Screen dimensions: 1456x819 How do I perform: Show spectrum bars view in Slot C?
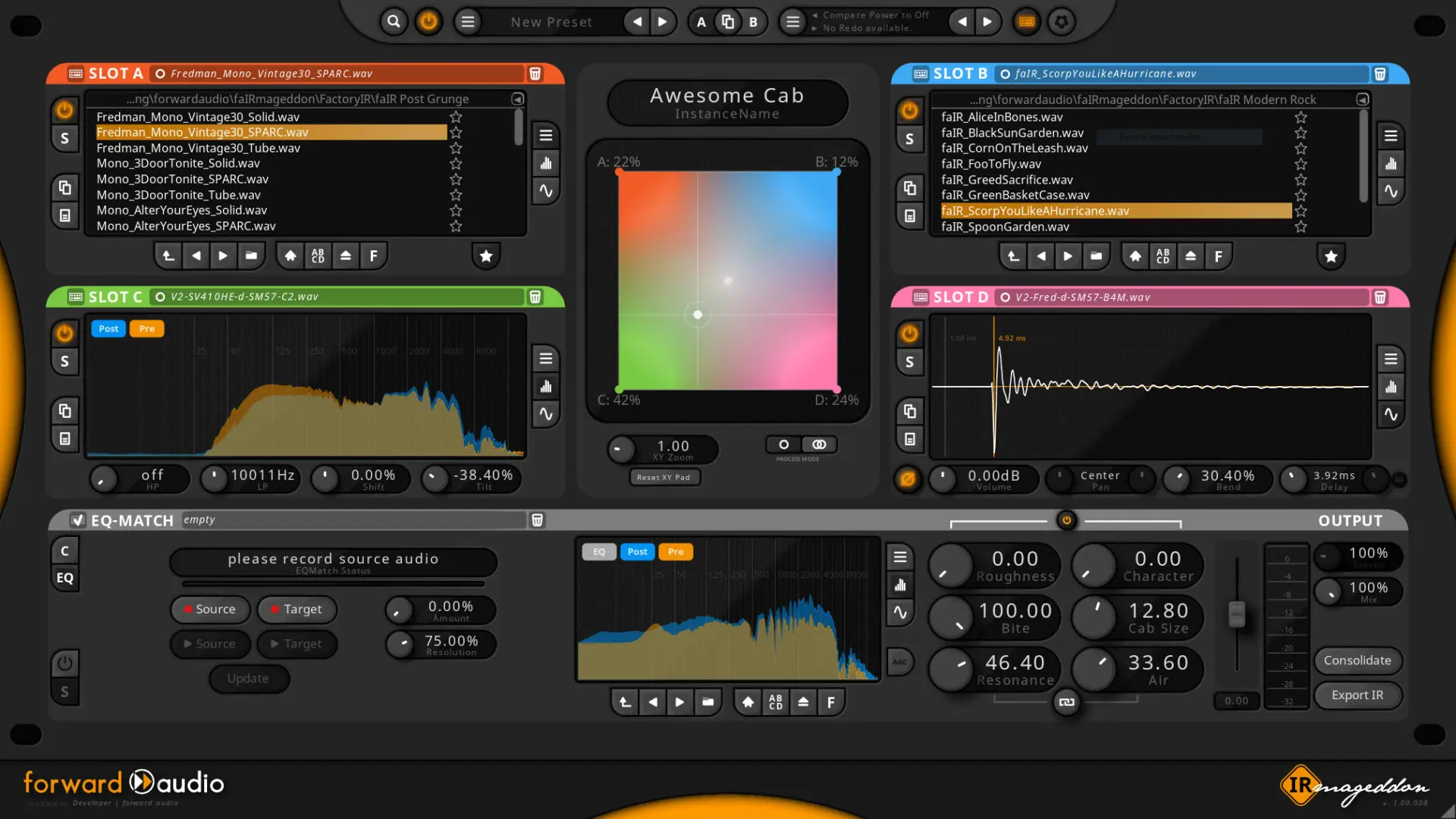point(546,387)
